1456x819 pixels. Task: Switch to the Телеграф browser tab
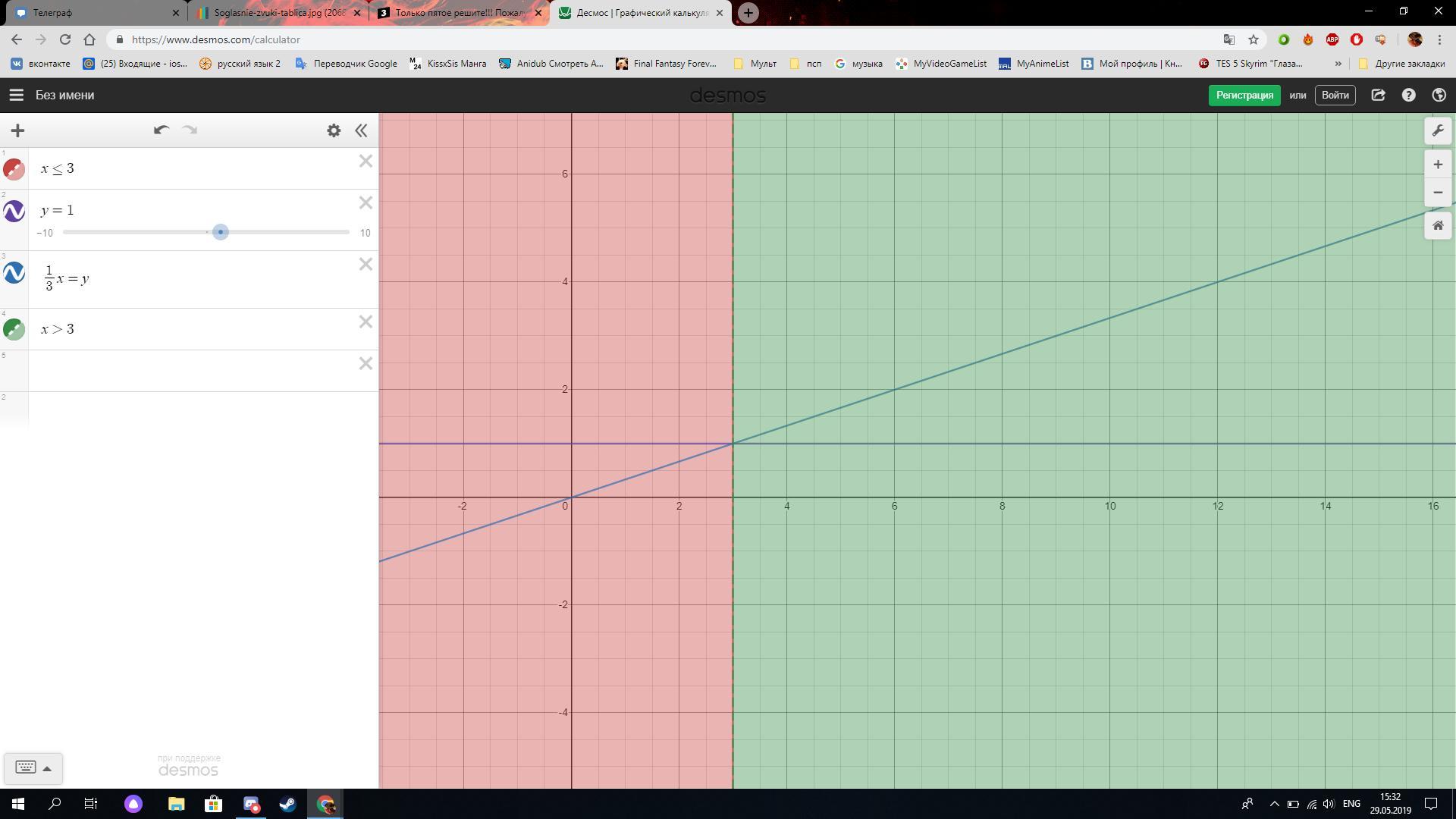53,13
